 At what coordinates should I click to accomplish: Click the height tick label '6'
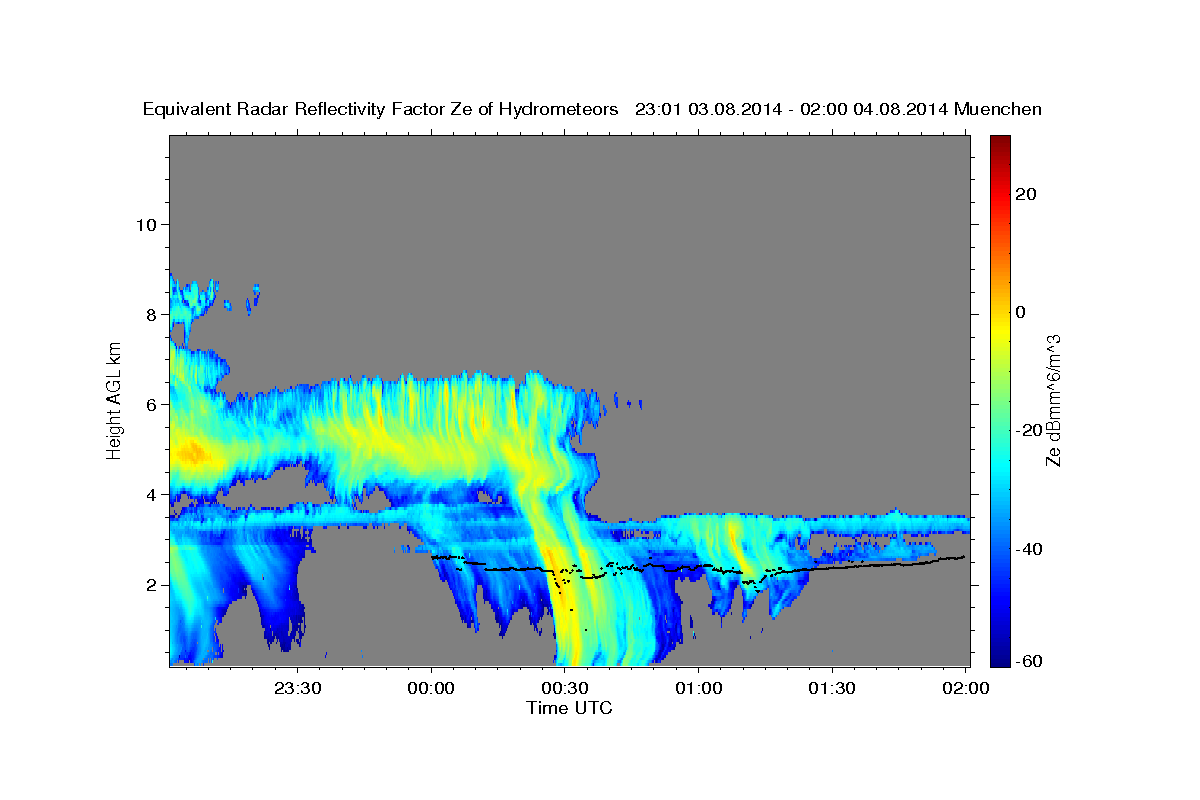click(150, 404)
